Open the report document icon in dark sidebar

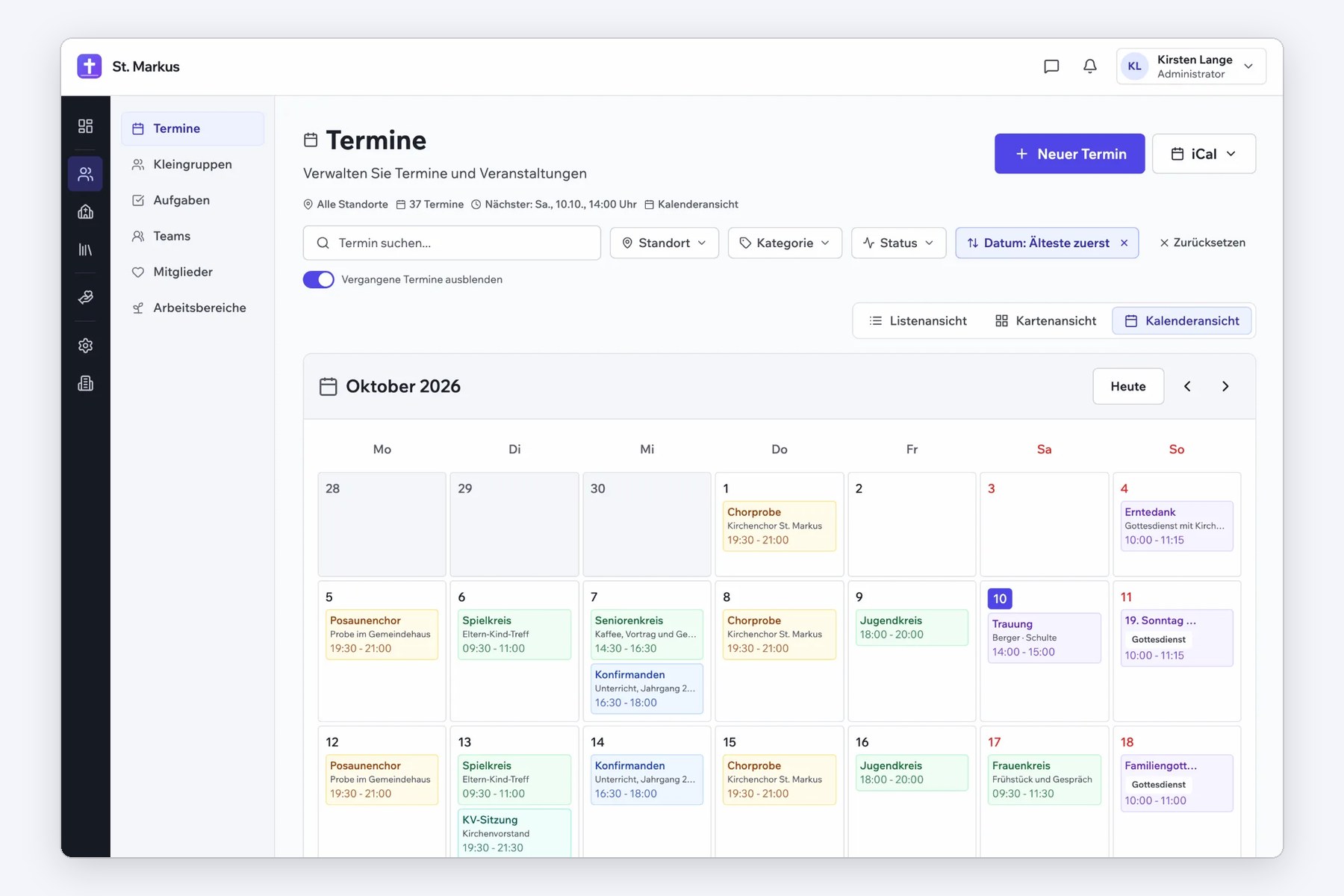pyautogui.click(x=86, y=384)
